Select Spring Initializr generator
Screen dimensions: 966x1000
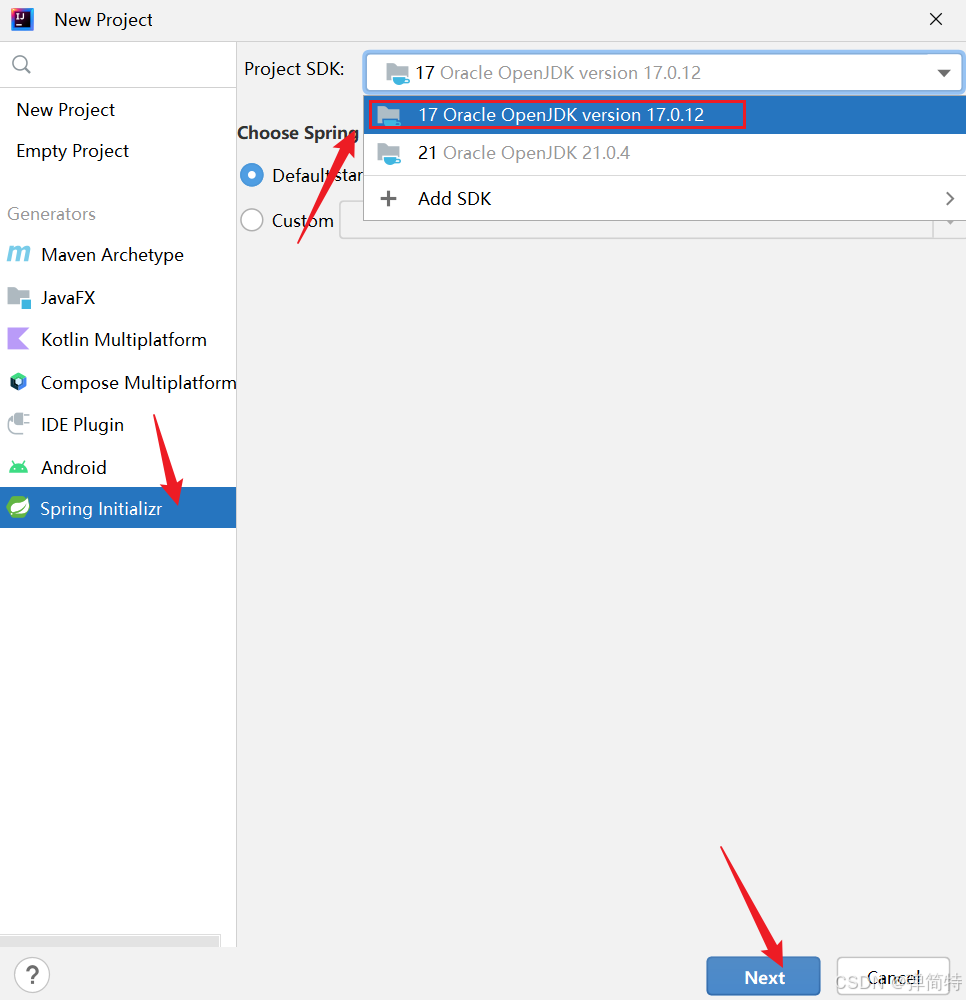[118, 508]
